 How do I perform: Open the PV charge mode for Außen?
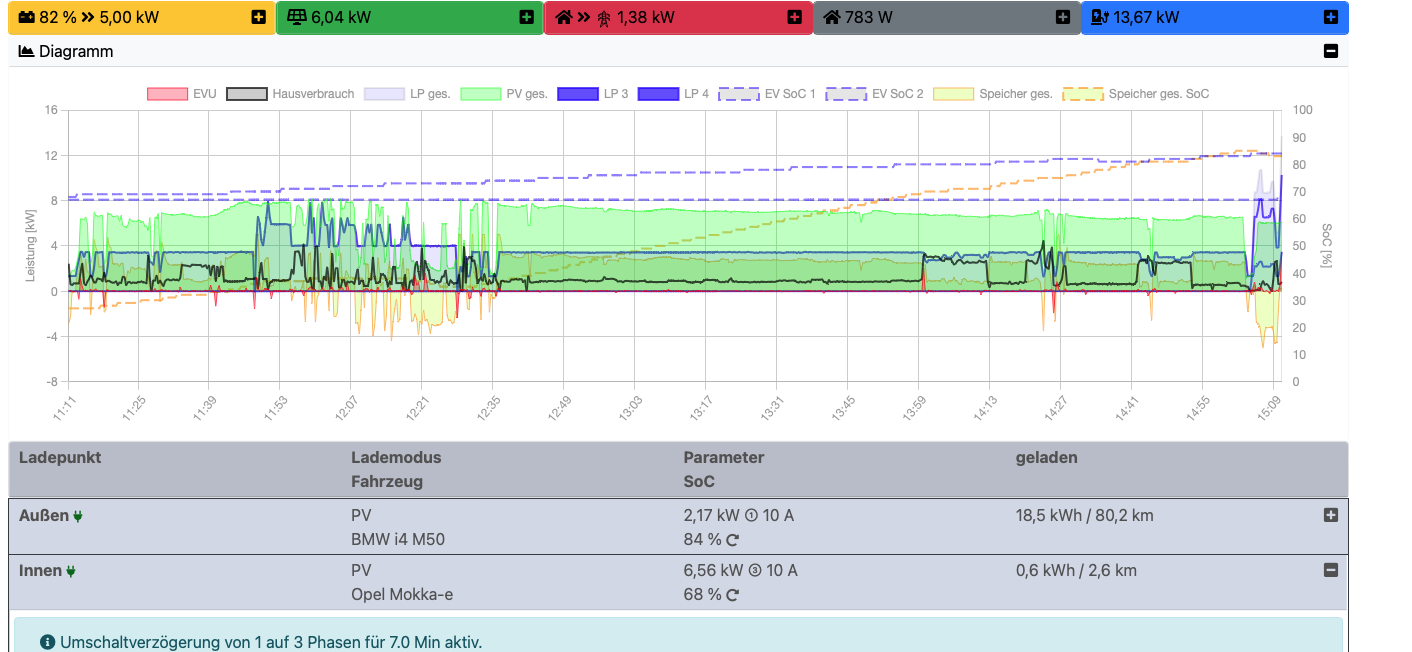[361, 516]
